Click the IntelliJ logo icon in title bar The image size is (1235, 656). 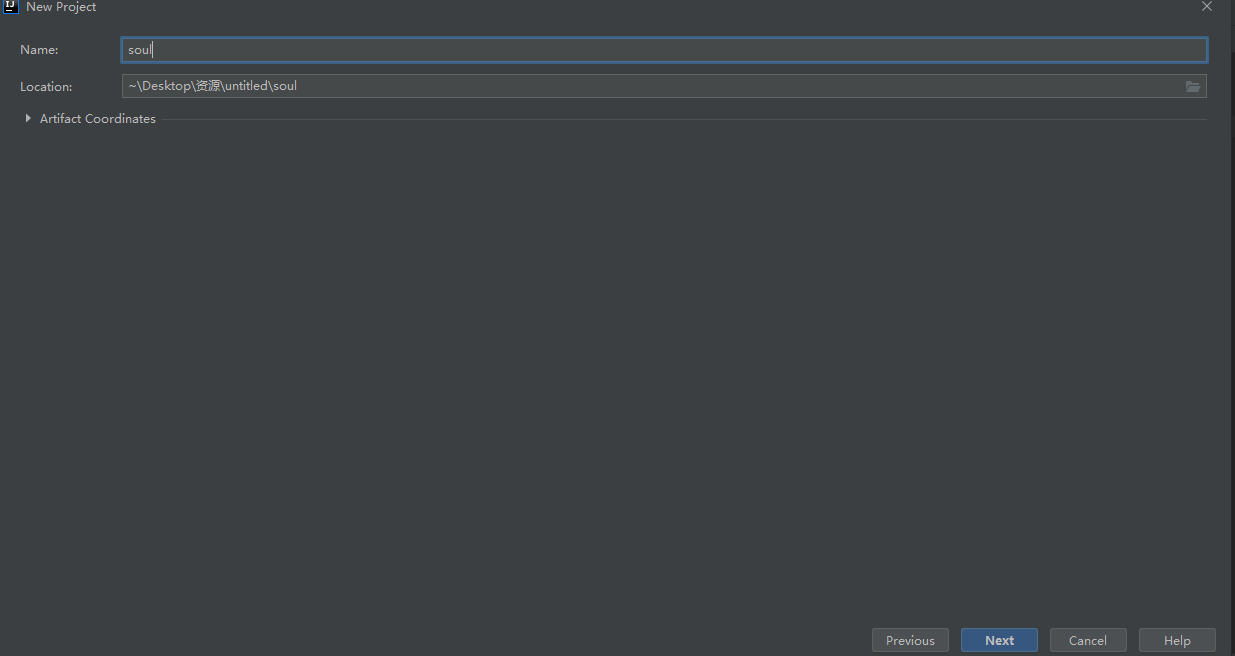(x=11, y=6)
